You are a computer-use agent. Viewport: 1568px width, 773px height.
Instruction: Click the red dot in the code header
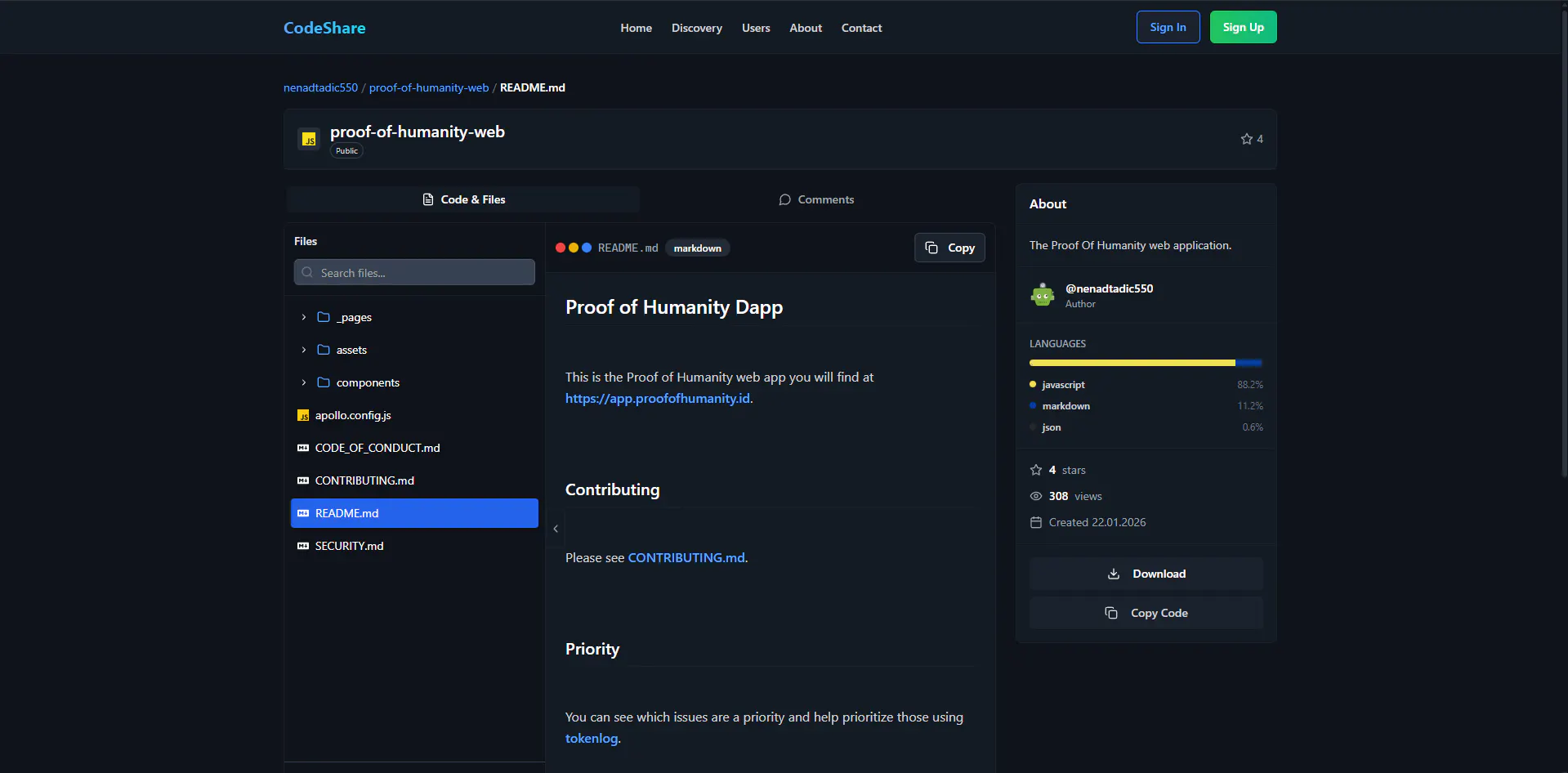click(x=561, y=248)
